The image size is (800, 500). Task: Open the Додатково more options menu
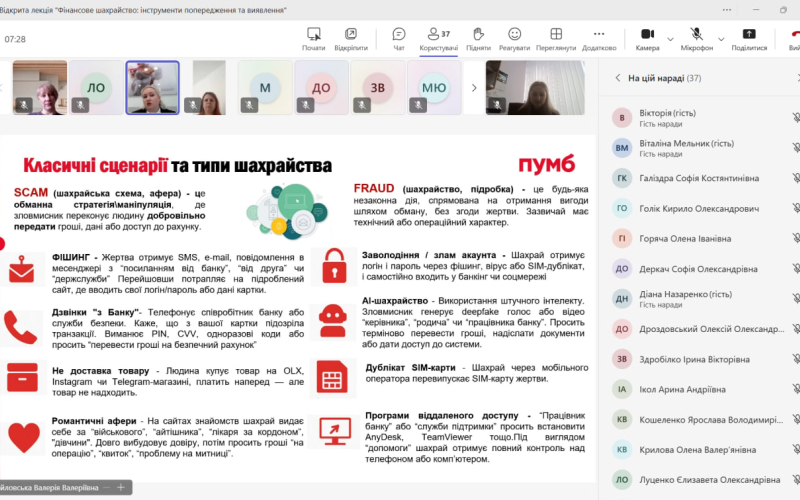coord(599,38)
